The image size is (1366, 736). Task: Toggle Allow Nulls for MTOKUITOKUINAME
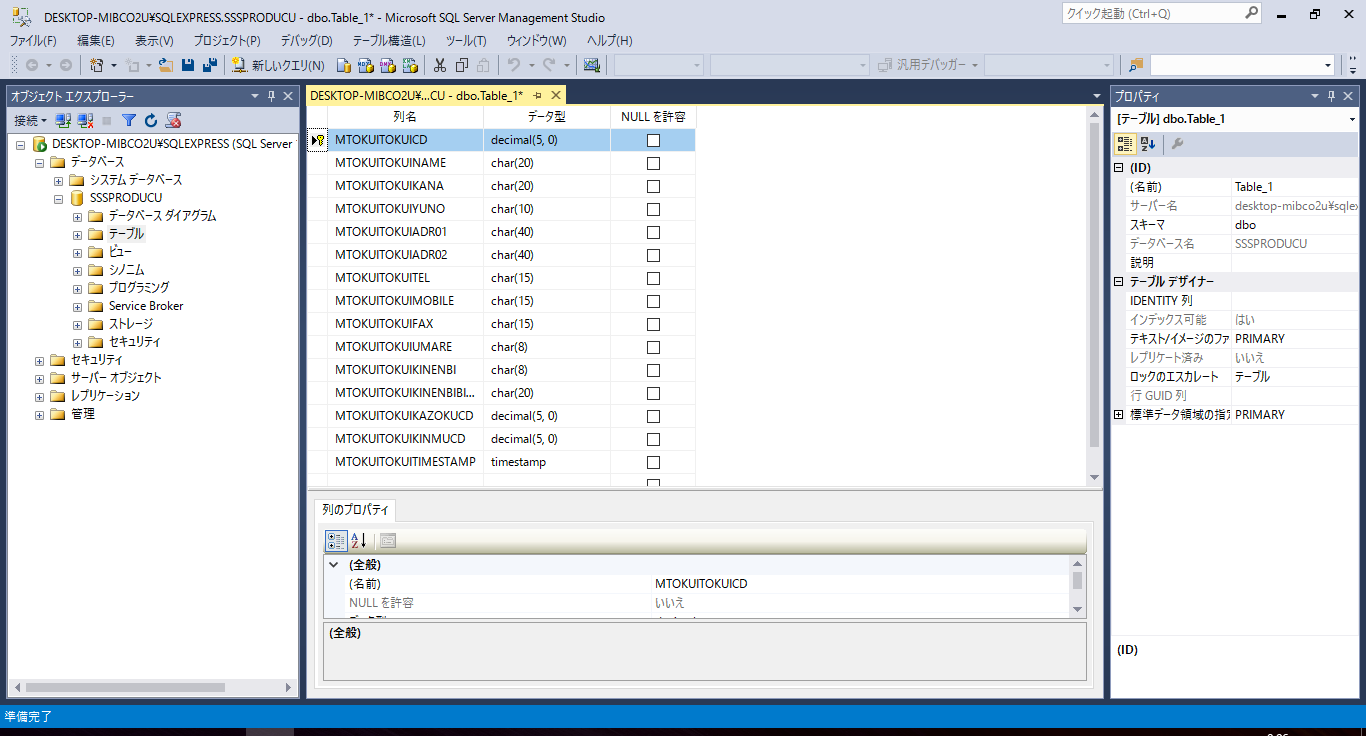[x=653, y=163]
